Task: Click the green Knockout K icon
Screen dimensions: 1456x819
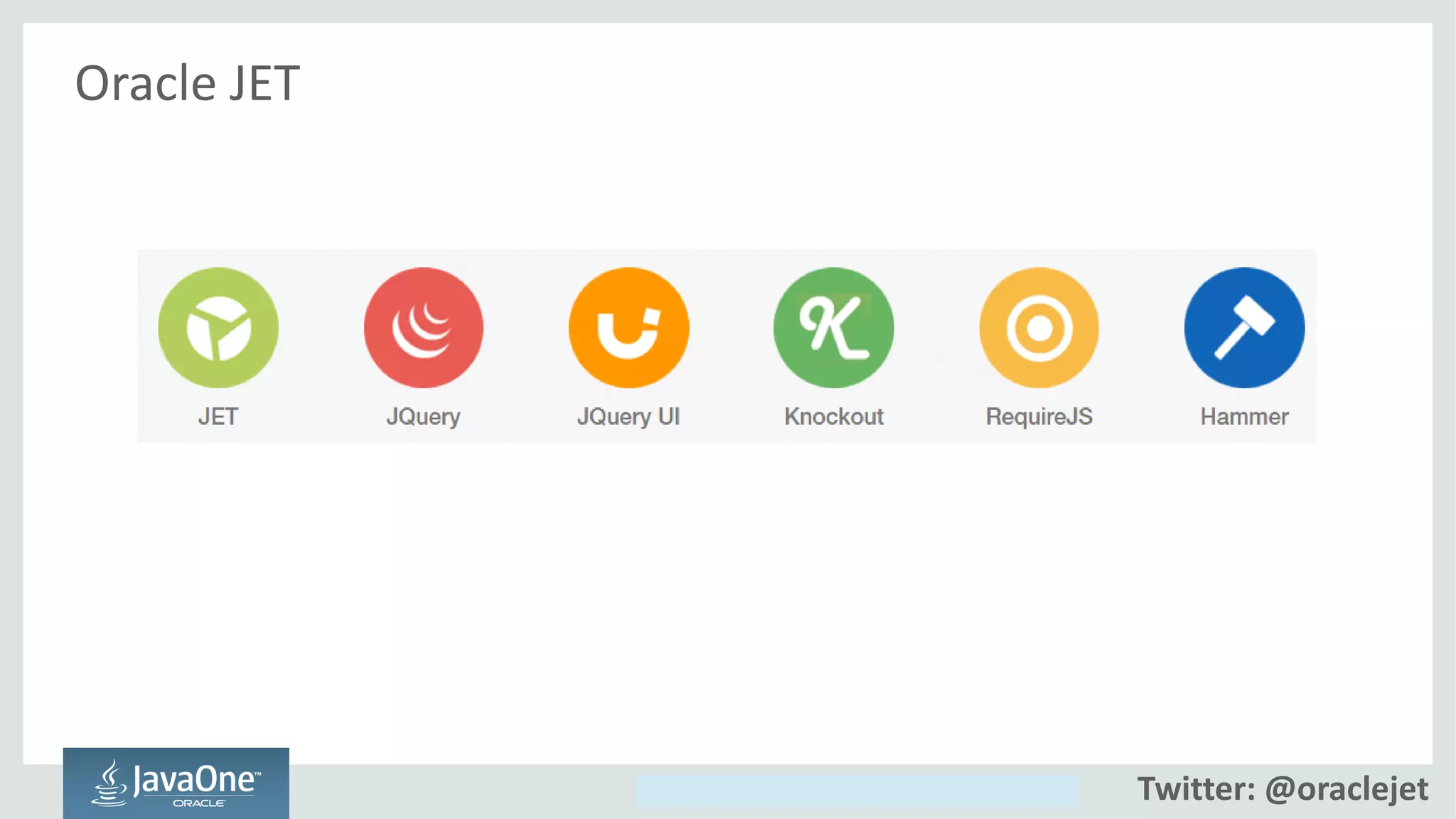Action: pos(834,328)
